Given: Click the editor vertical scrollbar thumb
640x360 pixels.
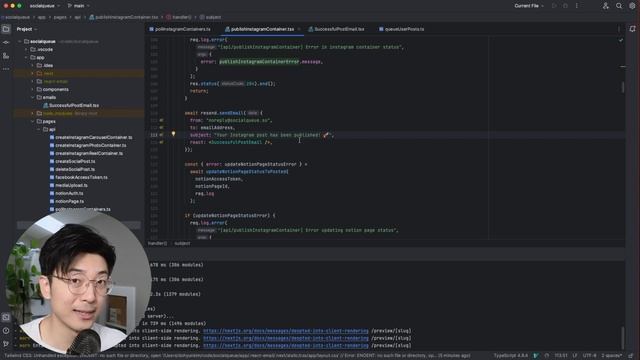Looking at the screenshot, I should [x=622, y=87].
